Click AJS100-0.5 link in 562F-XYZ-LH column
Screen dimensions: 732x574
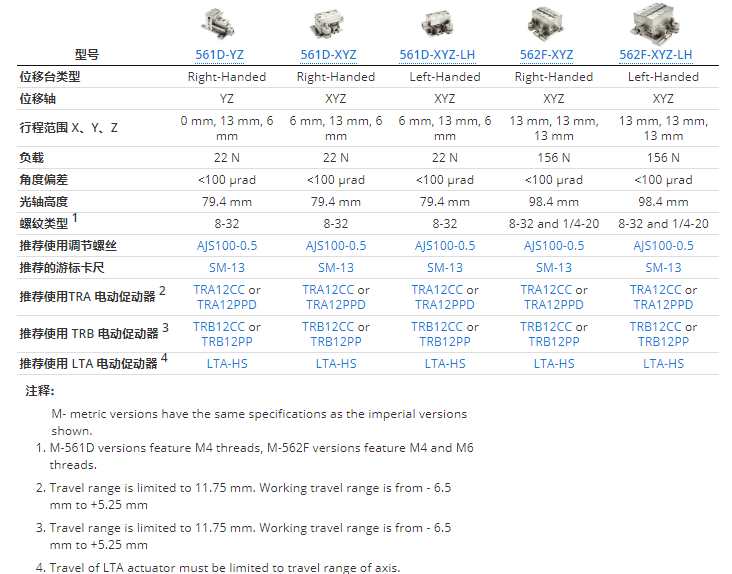tap(663, 246)
